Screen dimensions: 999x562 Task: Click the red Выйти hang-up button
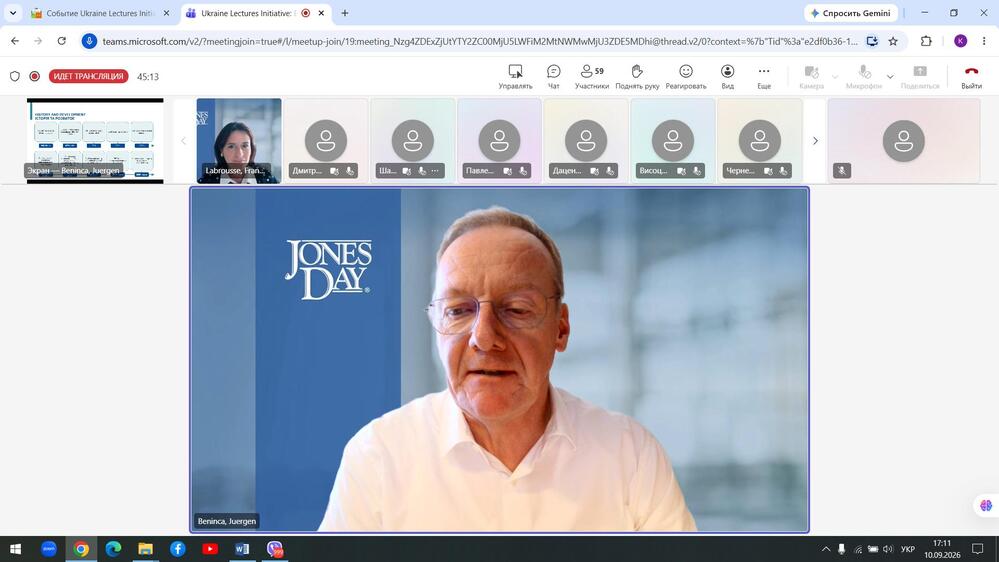[971, 76]
